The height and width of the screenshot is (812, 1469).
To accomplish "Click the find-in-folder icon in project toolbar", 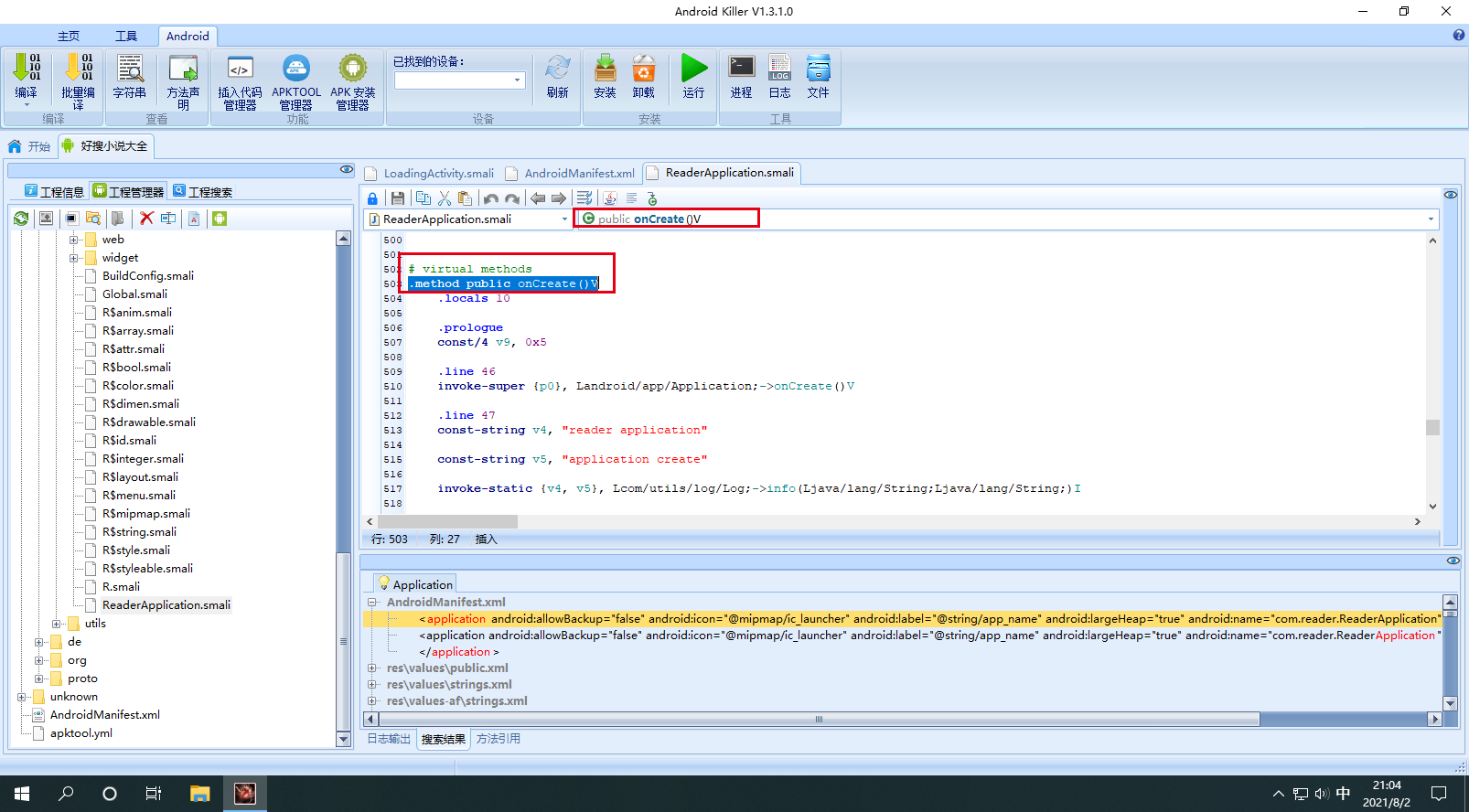I will click(x=93, y=219).
